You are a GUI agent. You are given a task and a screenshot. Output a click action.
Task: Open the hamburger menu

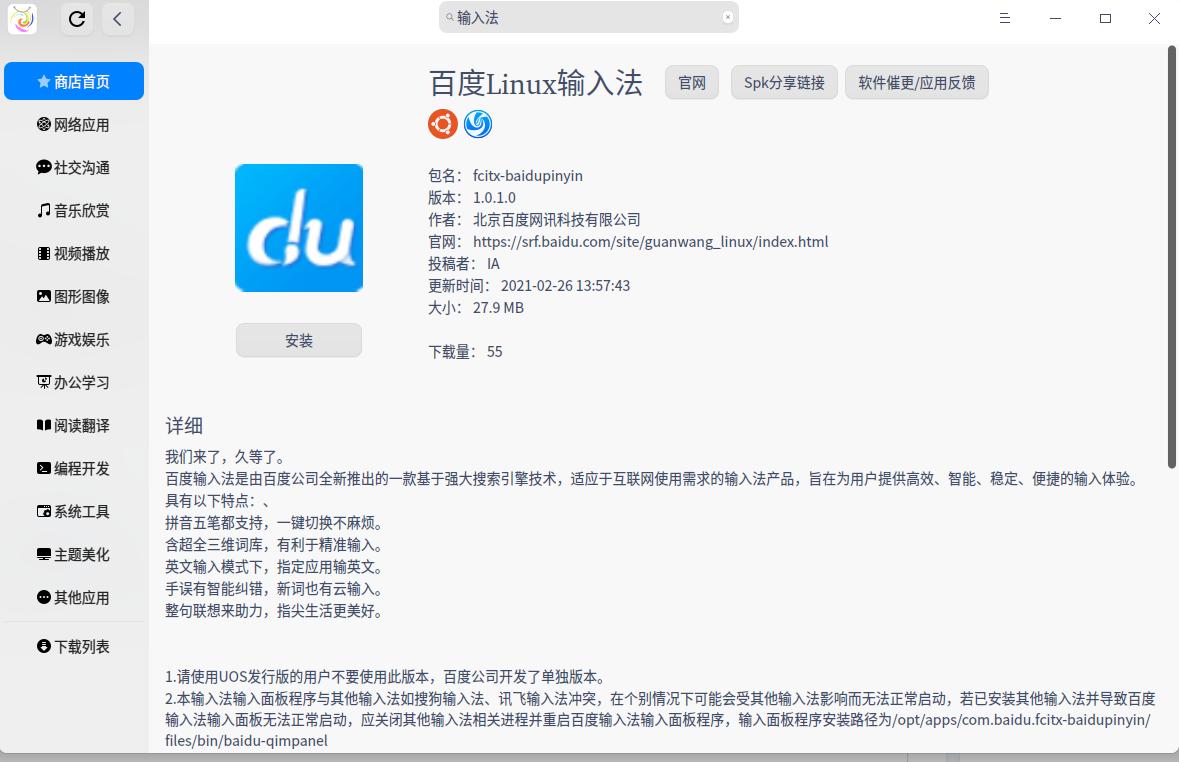click(1004, 18)
